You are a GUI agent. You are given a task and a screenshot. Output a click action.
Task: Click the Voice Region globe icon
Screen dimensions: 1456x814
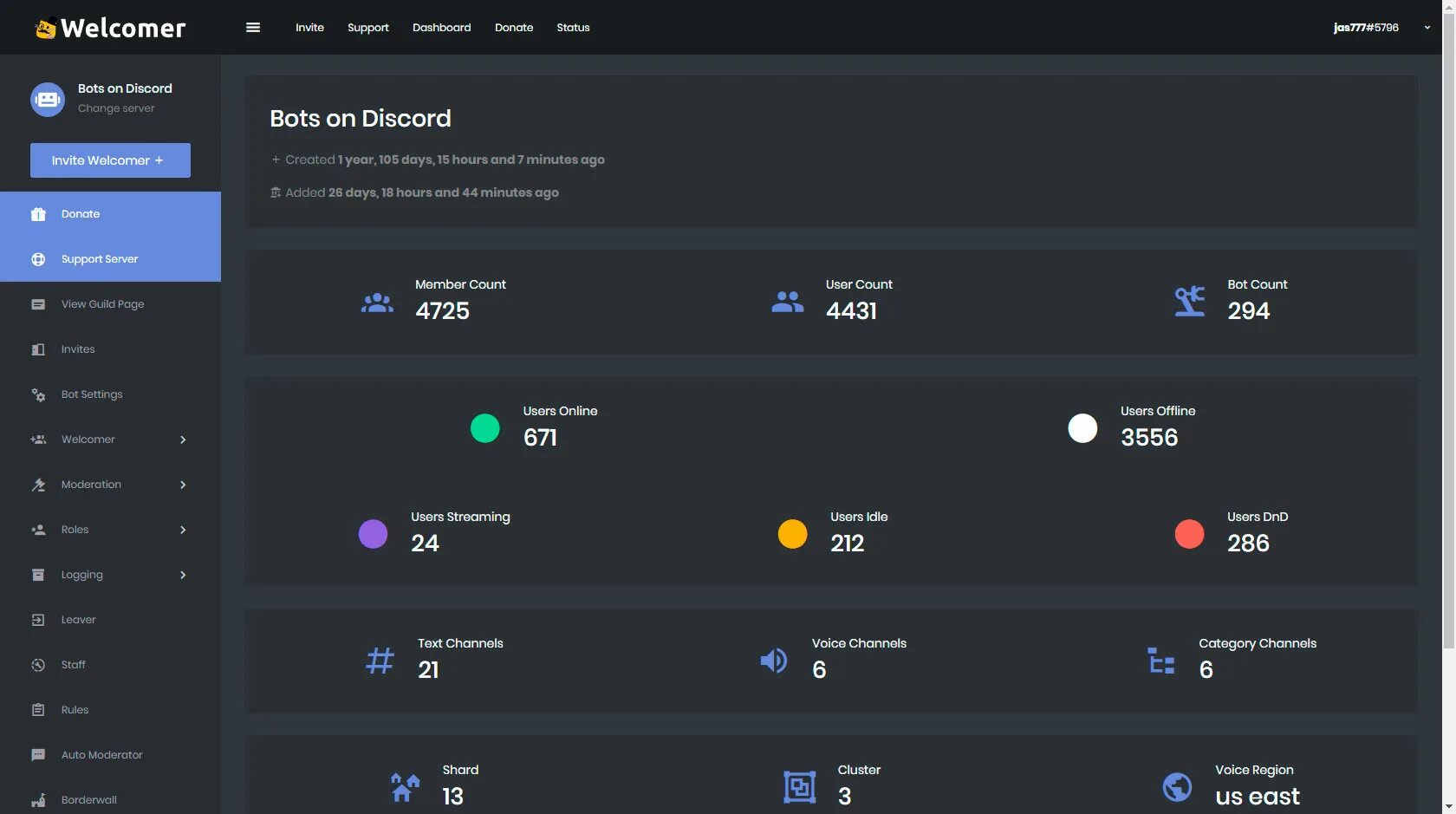click(x=1177, y=787)
